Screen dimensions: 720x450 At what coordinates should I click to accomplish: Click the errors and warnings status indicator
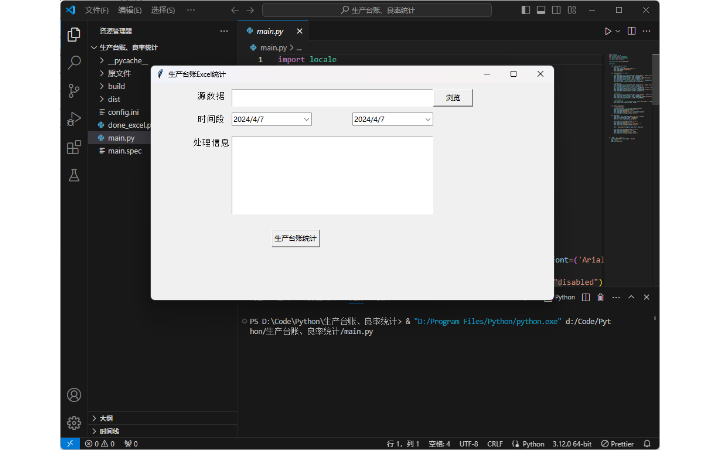coord(100,444)
